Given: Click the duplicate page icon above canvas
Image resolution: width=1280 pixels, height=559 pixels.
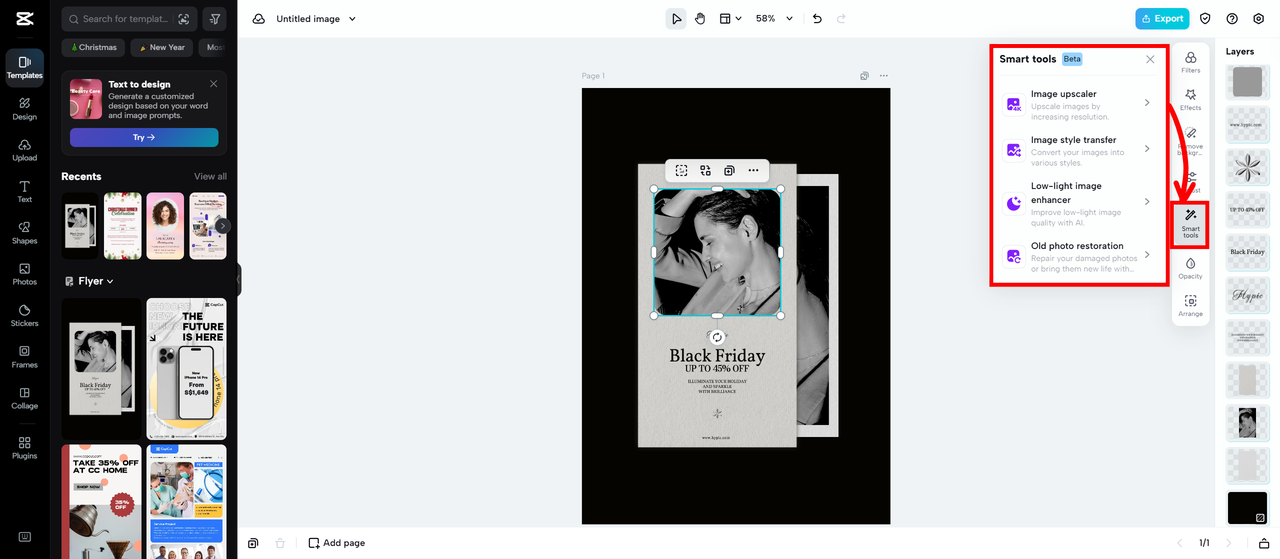Looking at the screenshot, I should click(x=865, y=76).
